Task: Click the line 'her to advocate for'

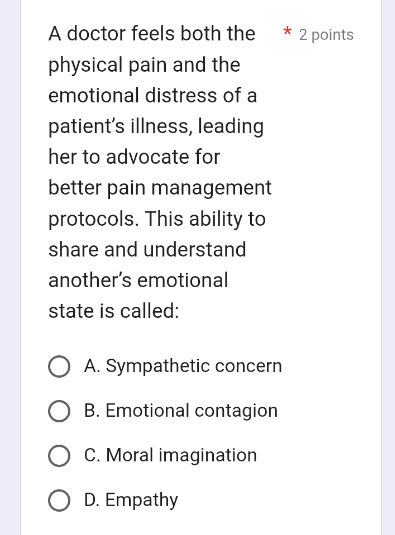Action: (x=134, y=157)
